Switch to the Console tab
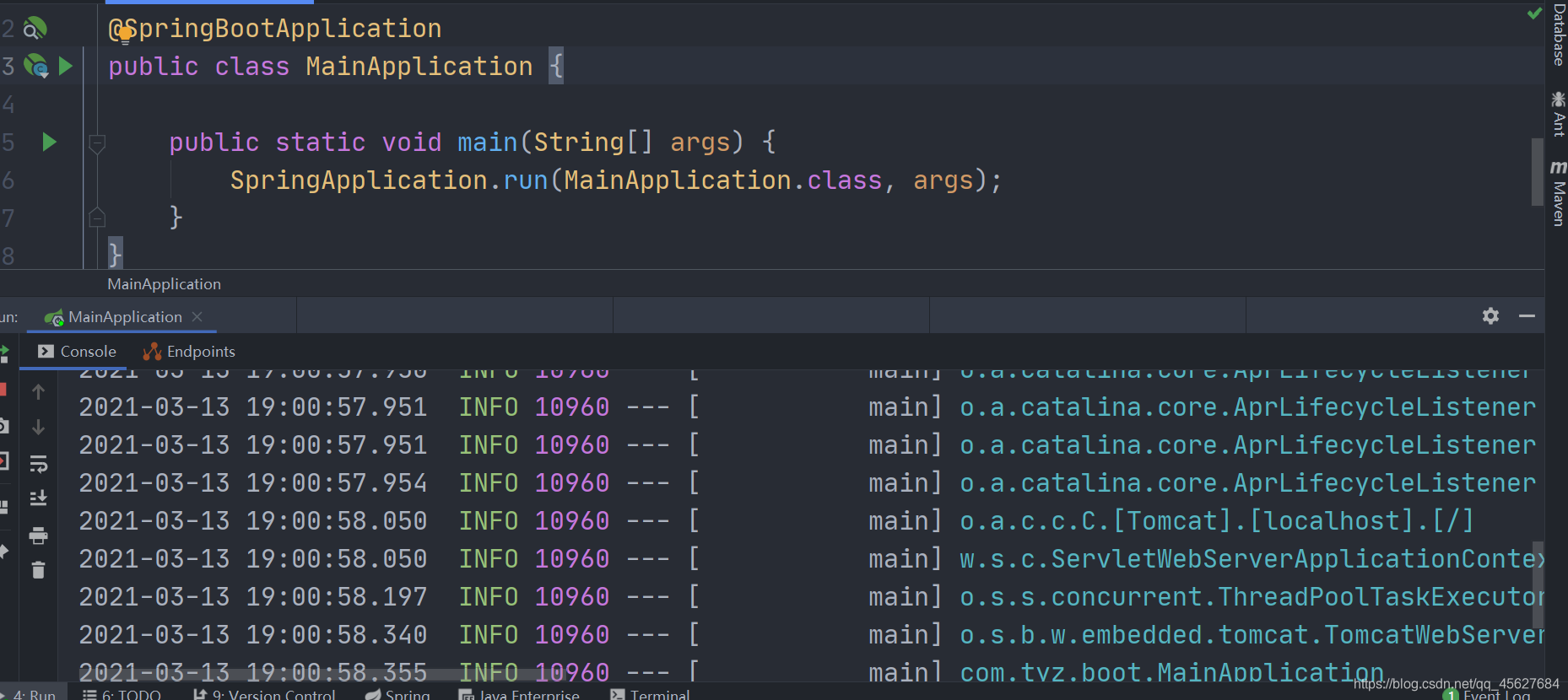This screenshot has height=700, width=1568. [77, 352]
